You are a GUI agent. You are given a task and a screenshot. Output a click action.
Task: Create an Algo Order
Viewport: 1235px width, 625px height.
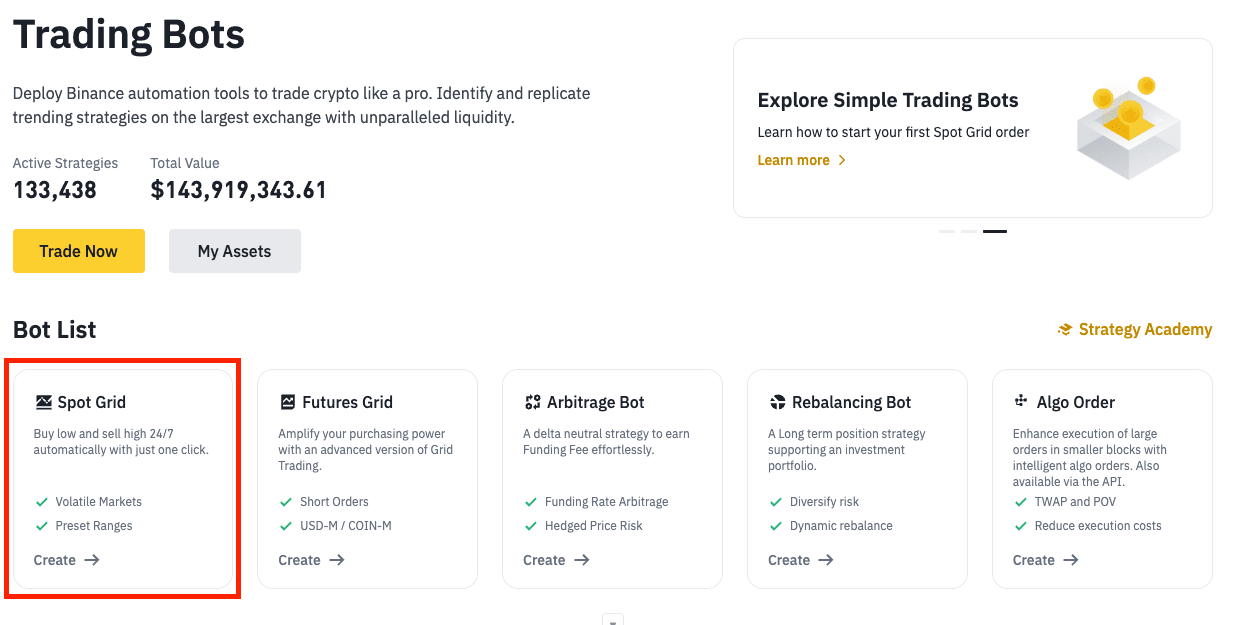click(1046, 560)
